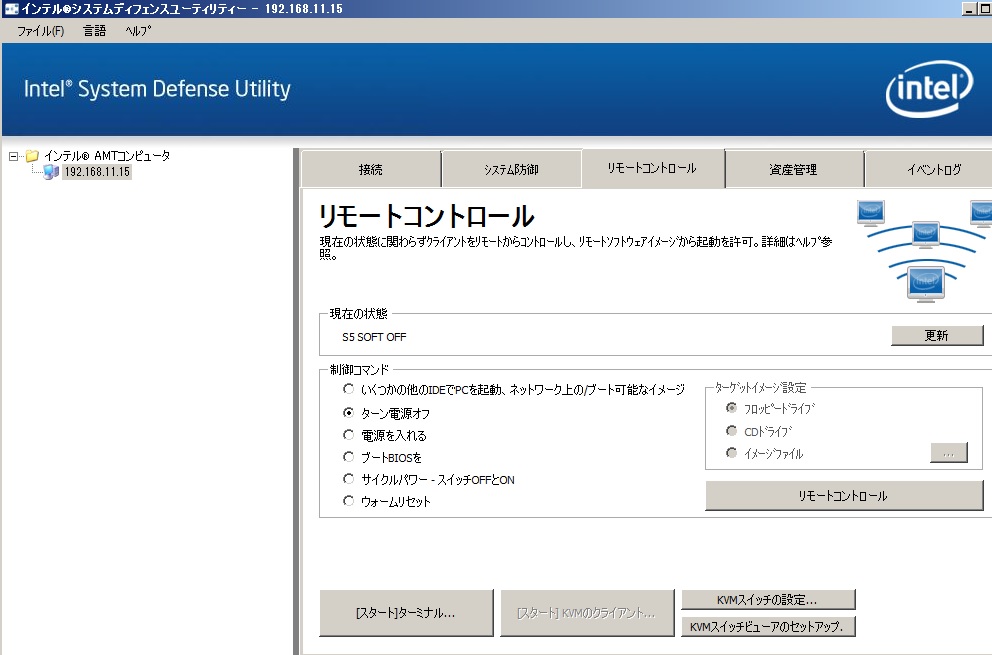Click the image file browse (...) button
Screen dimensions: 992x655
click(948, 453)
